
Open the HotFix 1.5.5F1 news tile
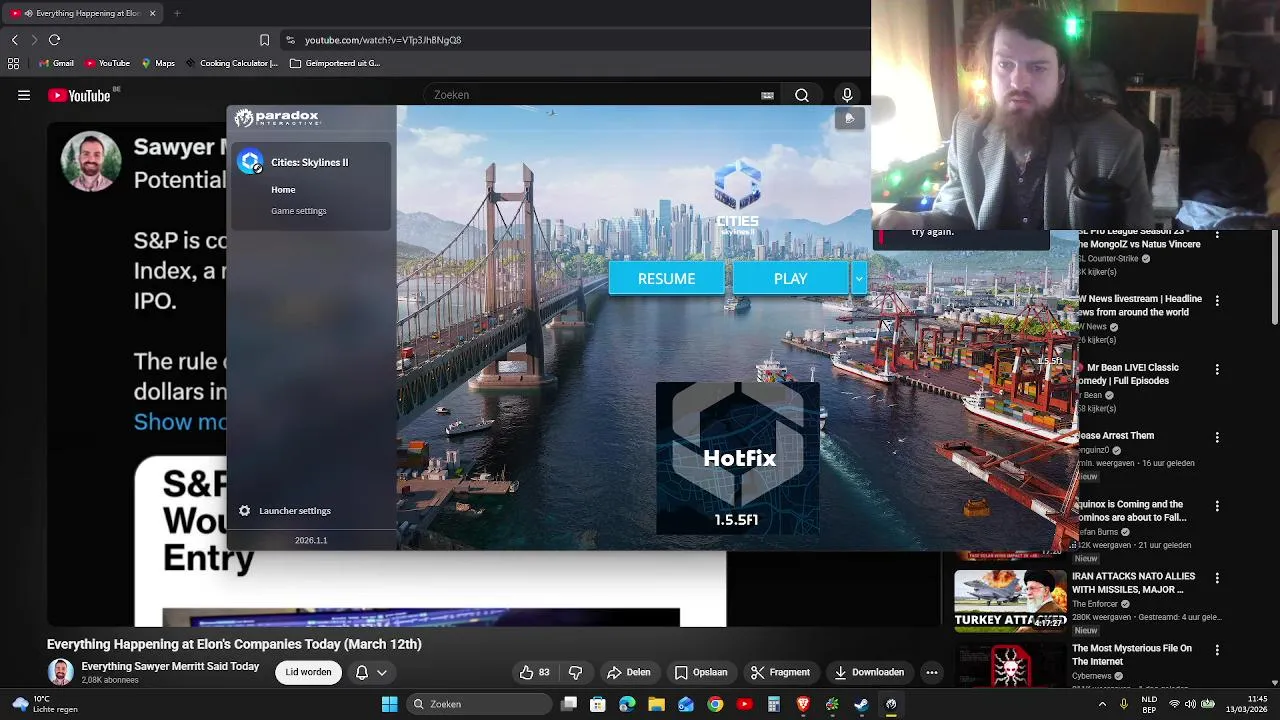(737, 458)
